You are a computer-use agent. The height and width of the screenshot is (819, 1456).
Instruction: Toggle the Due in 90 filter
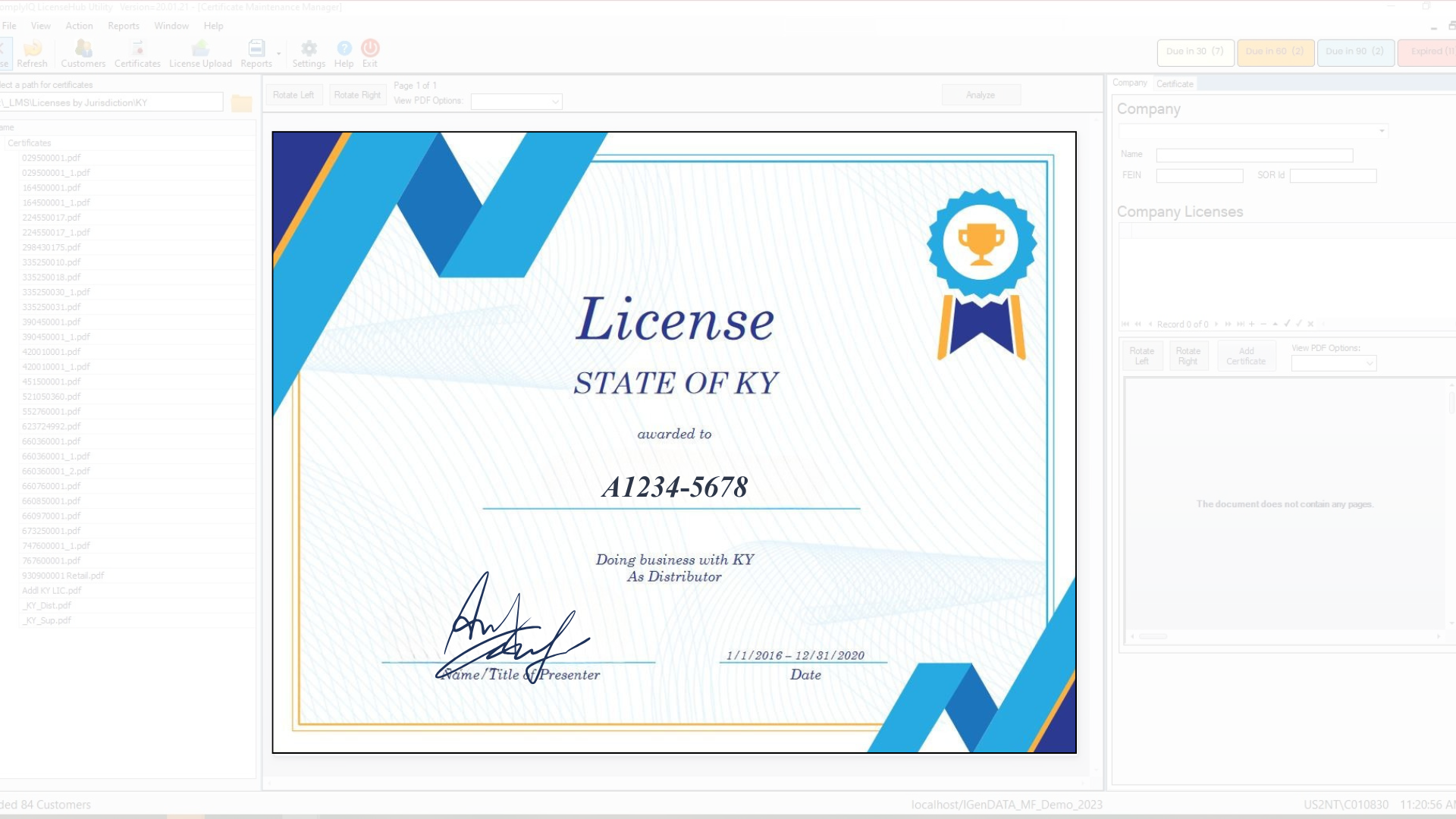[x=1354, y=52]
